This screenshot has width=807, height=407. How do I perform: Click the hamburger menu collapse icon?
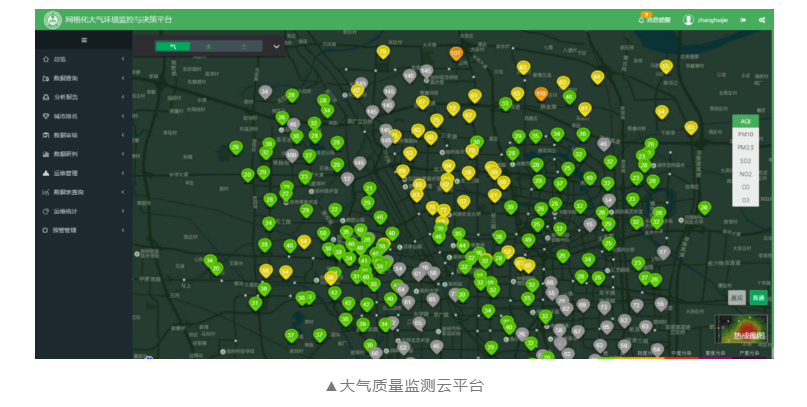(x=84, y=39)
